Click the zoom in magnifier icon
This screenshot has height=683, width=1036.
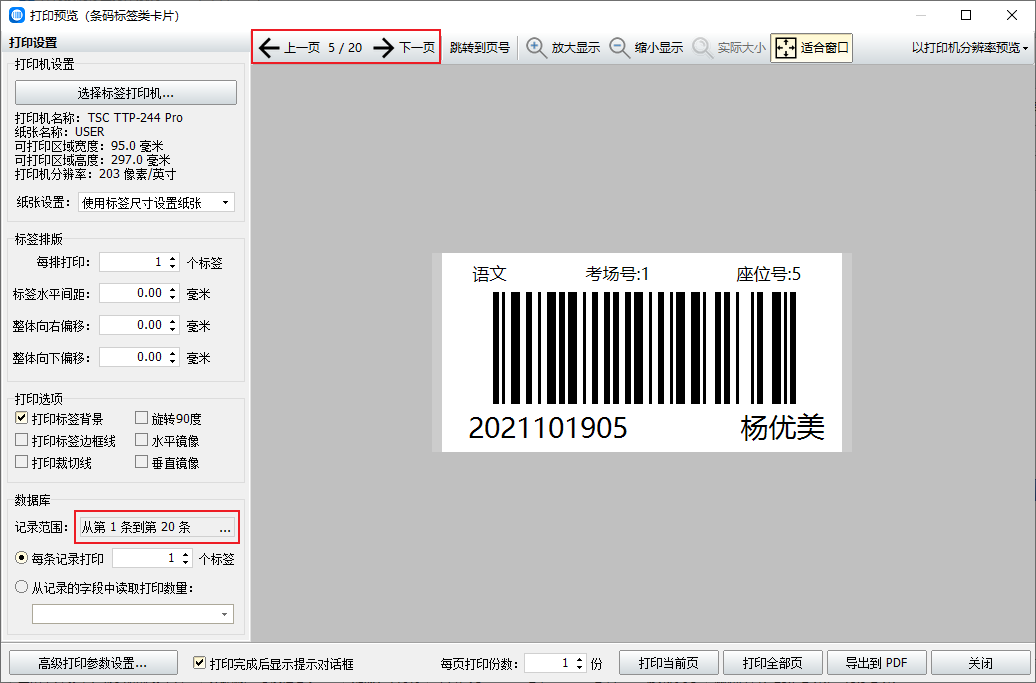536,48
